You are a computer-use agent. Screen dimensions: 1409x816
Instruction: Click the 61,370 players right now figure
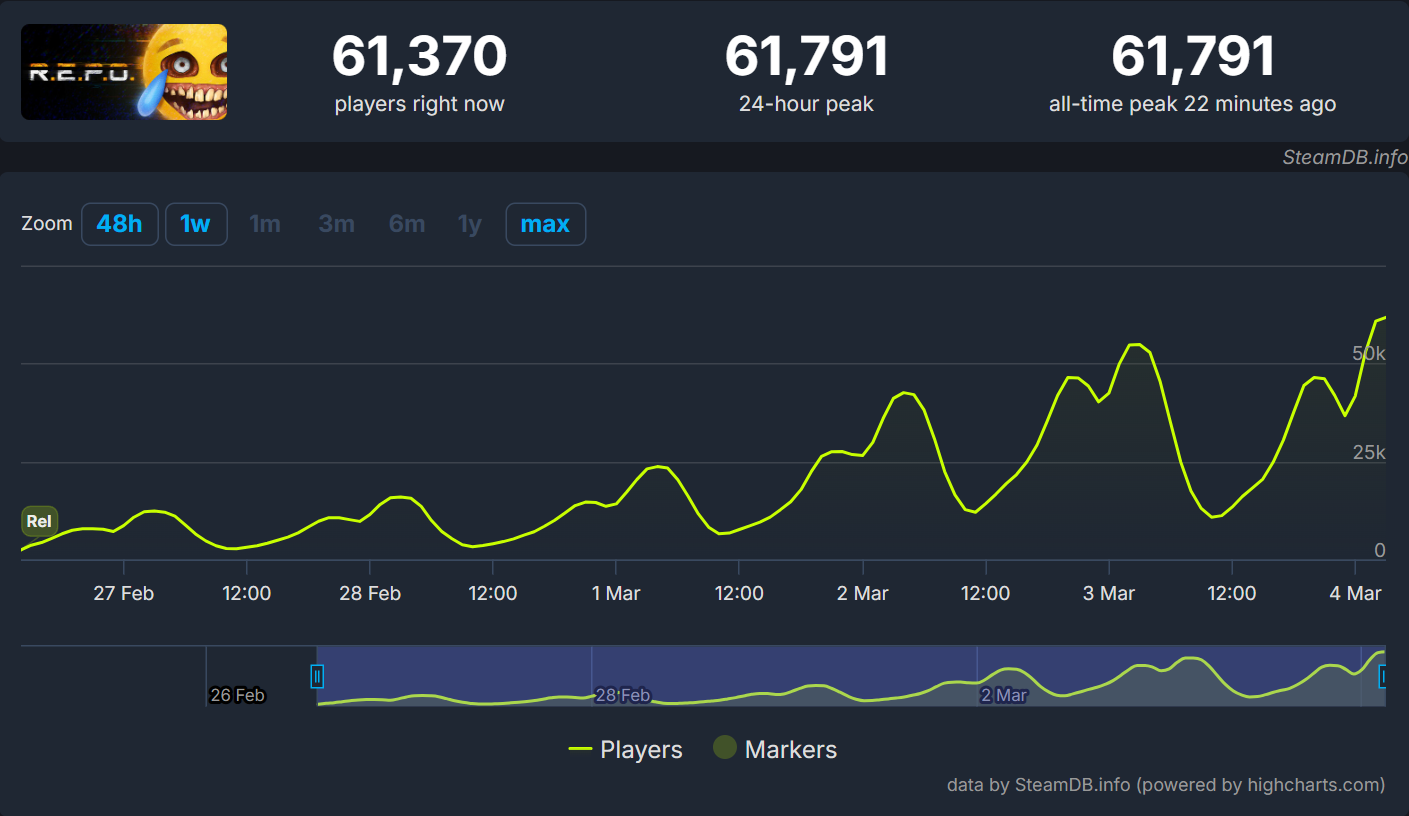pyautogui.click(x=419, y=57)
